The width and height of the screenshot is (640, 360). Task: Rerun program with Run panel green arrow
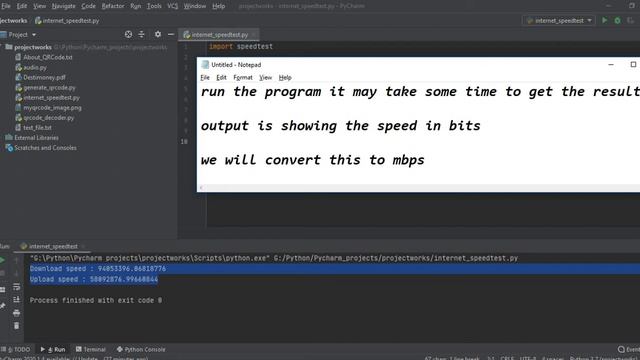[x=2, y=260]
